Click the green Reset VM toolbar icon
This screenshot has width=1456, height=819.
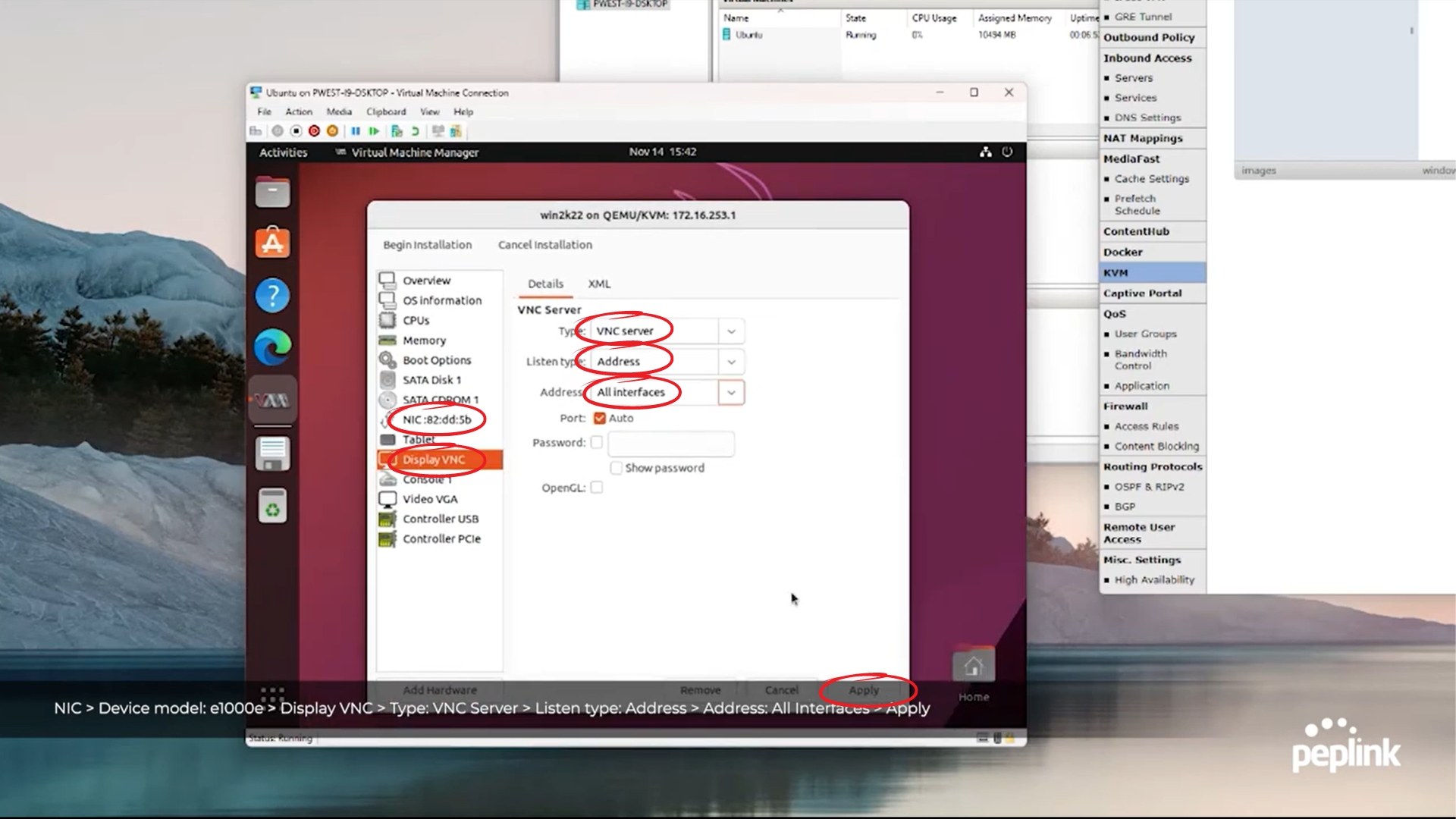tap(374, 131)
